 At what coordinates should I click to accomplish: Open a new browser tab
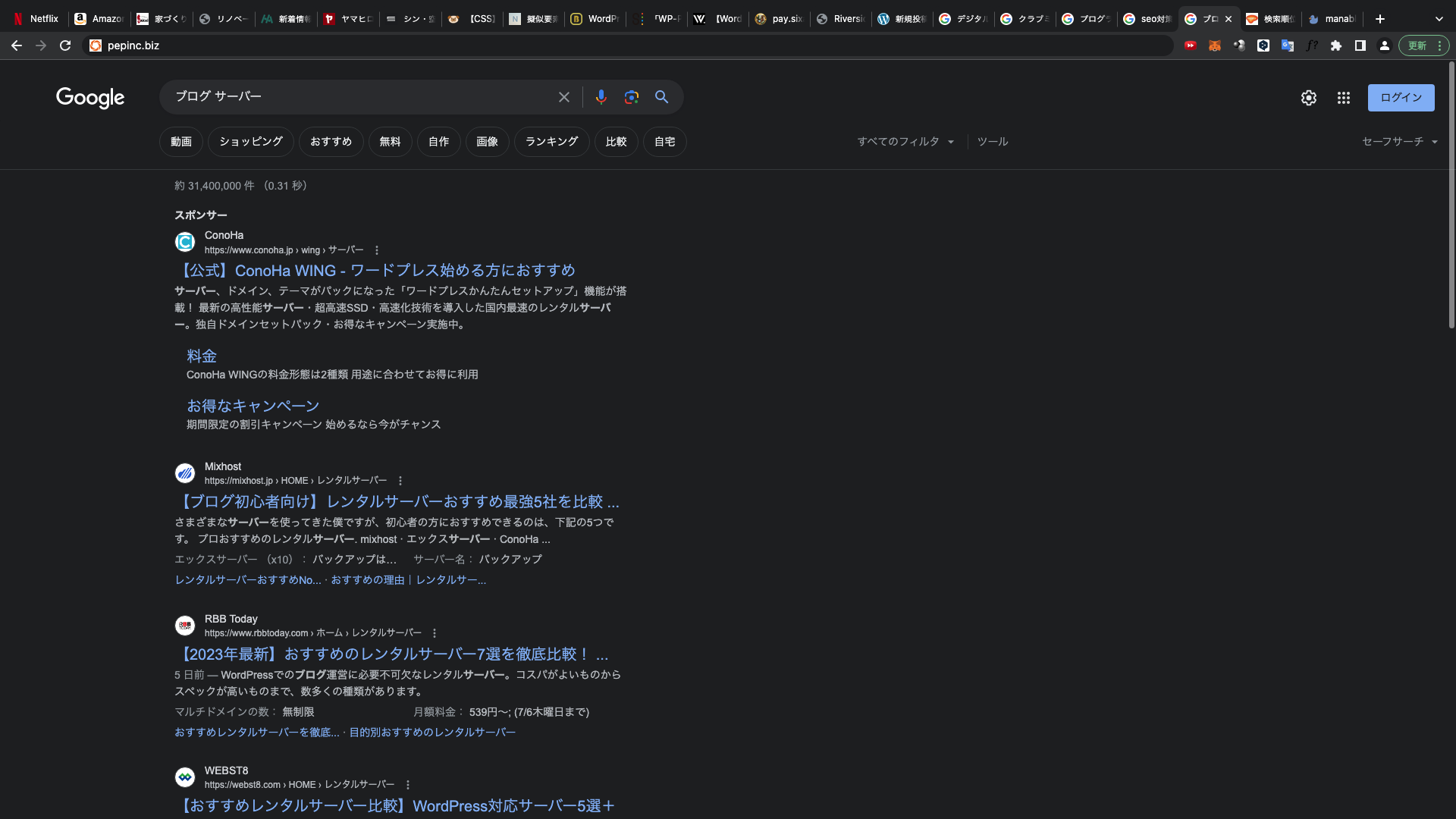tap(1380, 19)
